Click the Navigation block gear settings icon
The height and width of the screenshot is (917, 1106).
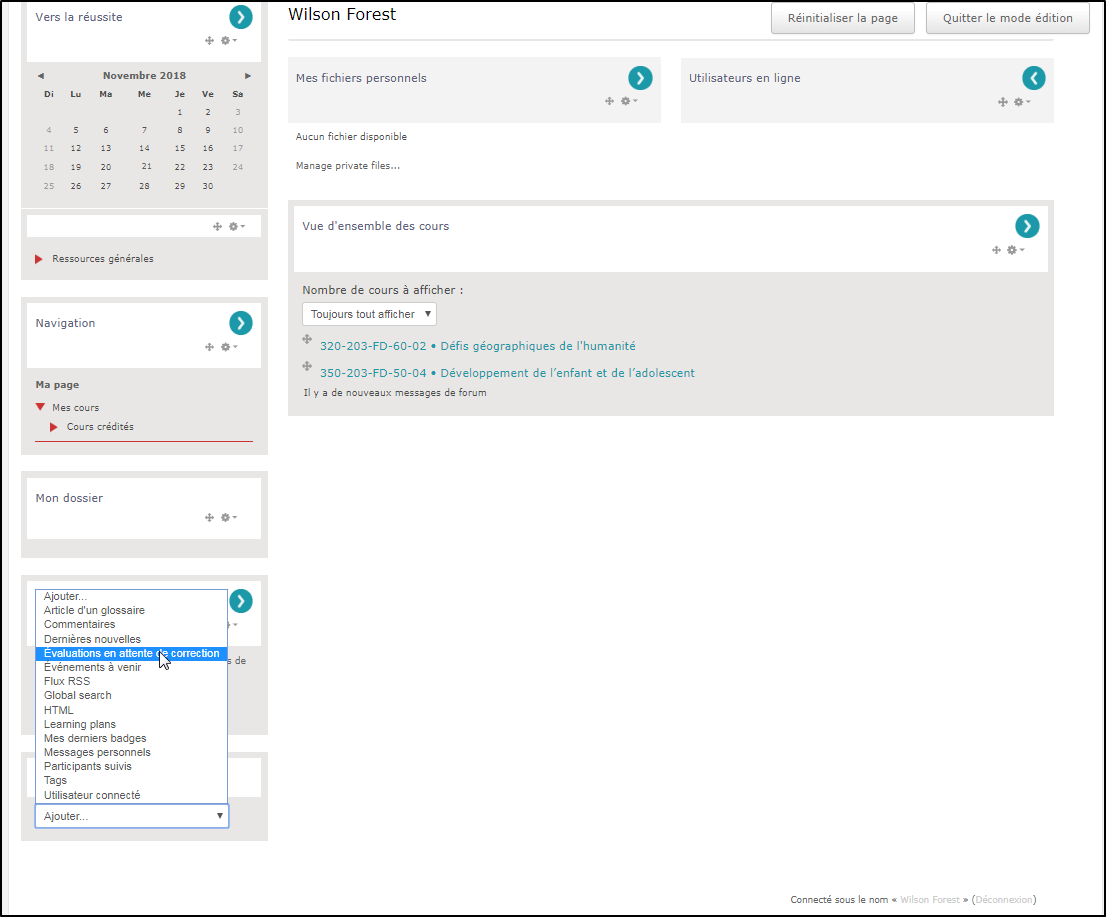[x=228, y=347]
